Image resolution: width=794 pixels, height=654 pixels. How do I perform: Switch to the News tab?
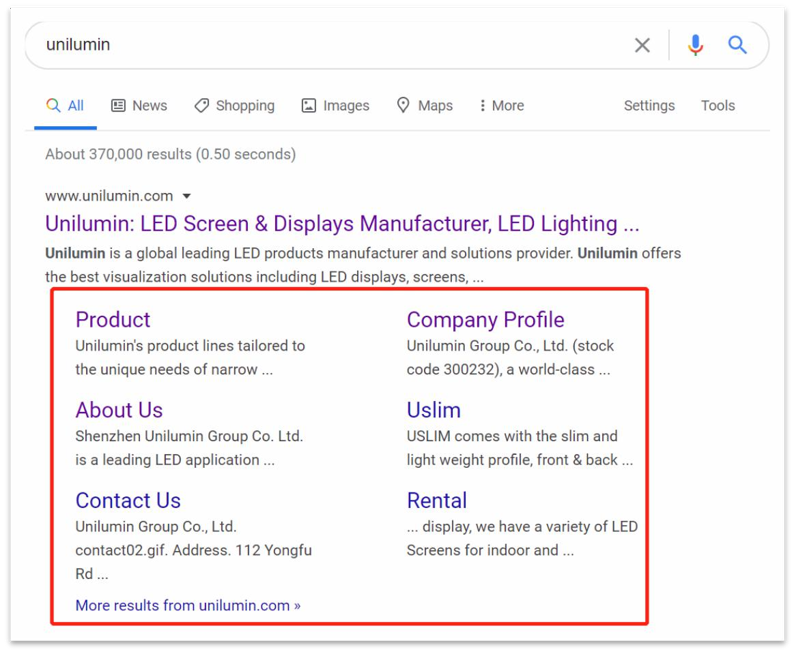pyautogui.click(x=139, y=105)
